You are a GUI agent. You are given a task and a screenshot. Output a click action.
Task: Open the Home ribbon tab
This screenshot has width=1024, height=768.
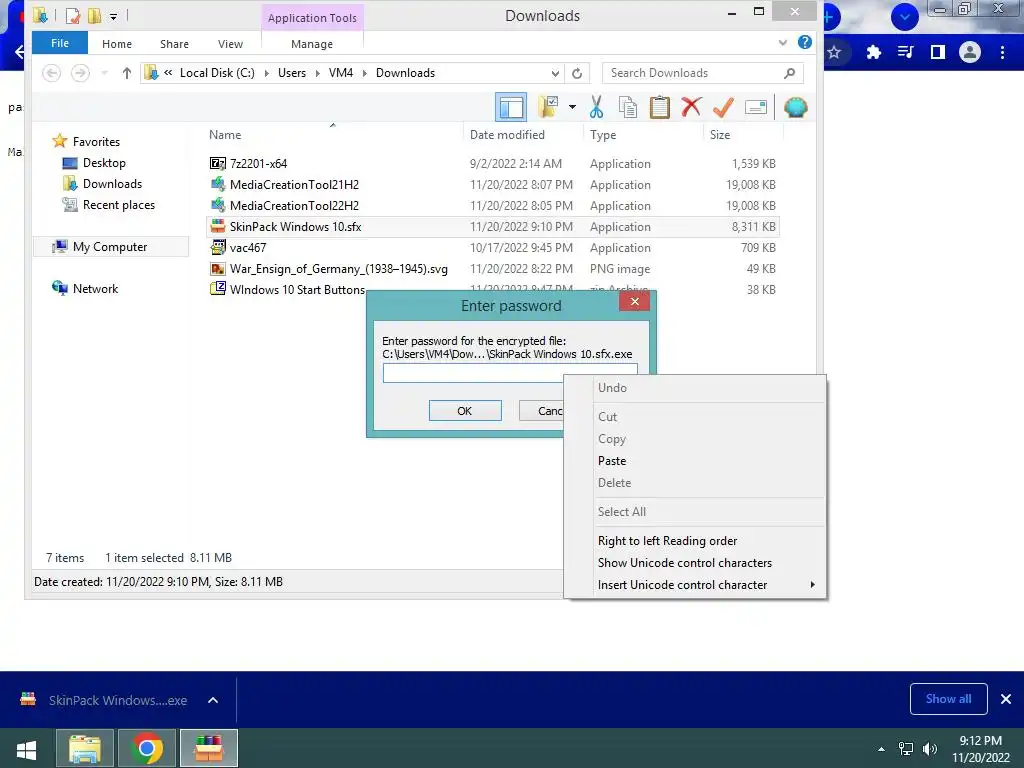coord(117,44)
